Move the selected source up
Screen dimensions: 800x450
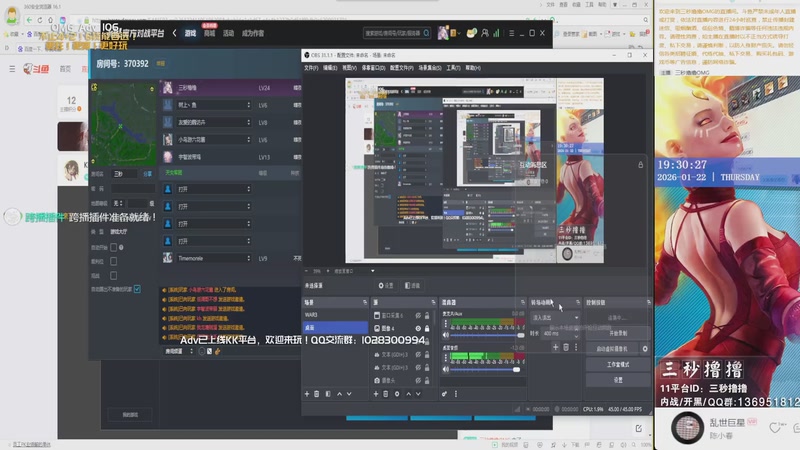(x=409, y=394)
